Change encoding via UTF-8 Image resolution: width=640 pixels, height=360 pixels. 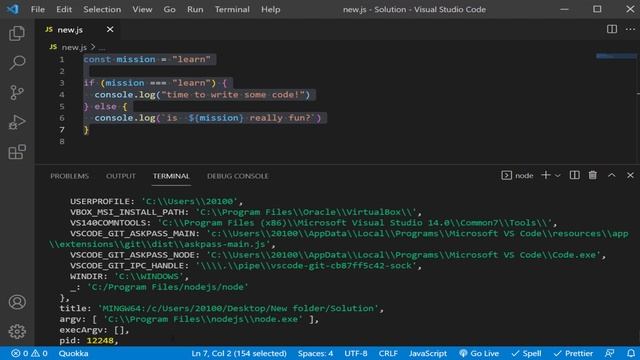point(356,353)
